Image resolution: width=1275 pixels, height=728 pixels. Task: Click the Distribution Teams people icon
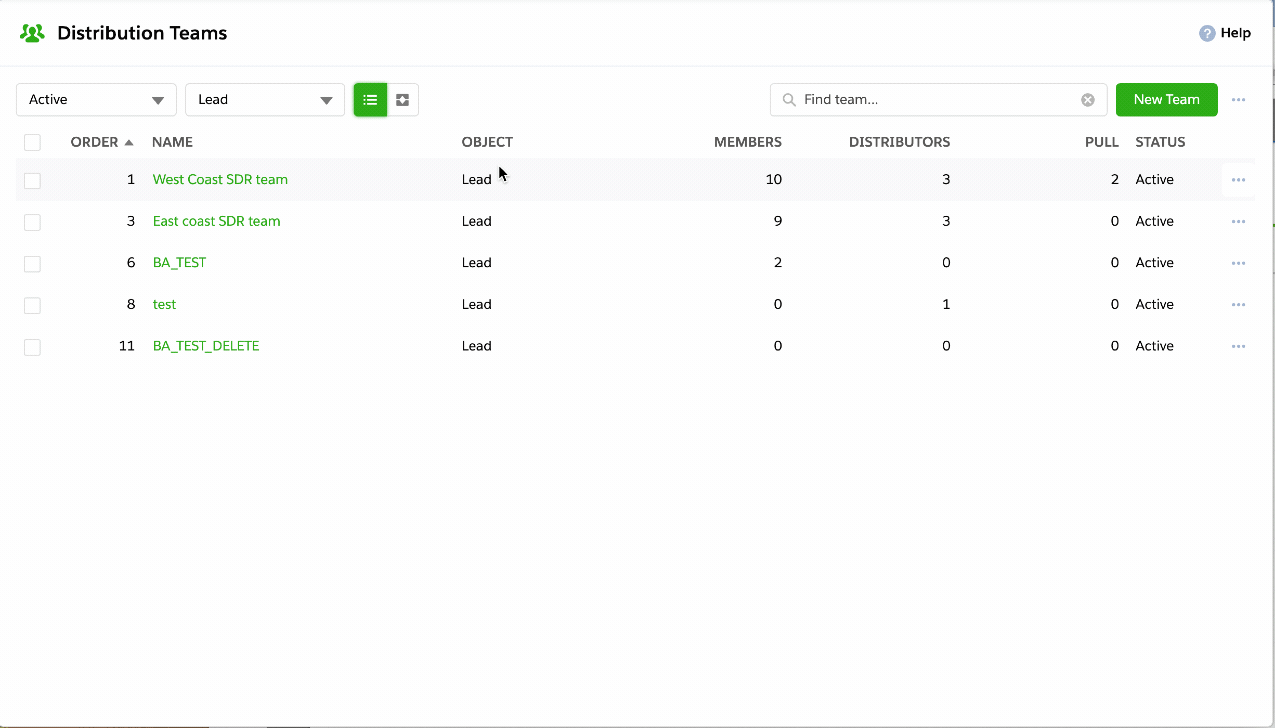pyautogui.click(x=32, y=33)
